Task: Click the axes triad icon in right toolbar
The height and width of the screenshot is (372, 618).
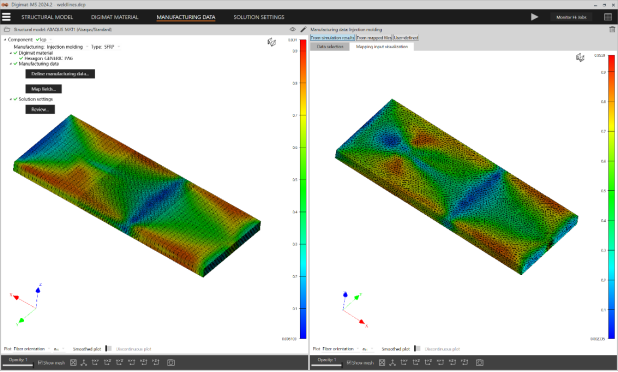Action: (393, 363)
